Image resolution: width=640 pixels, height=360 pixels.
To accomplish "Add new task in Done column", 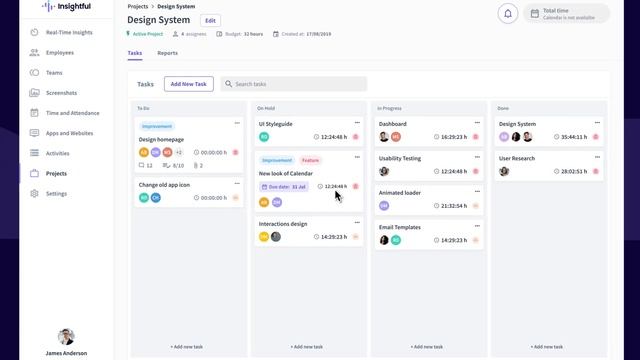I will click(x=547, y=347).
